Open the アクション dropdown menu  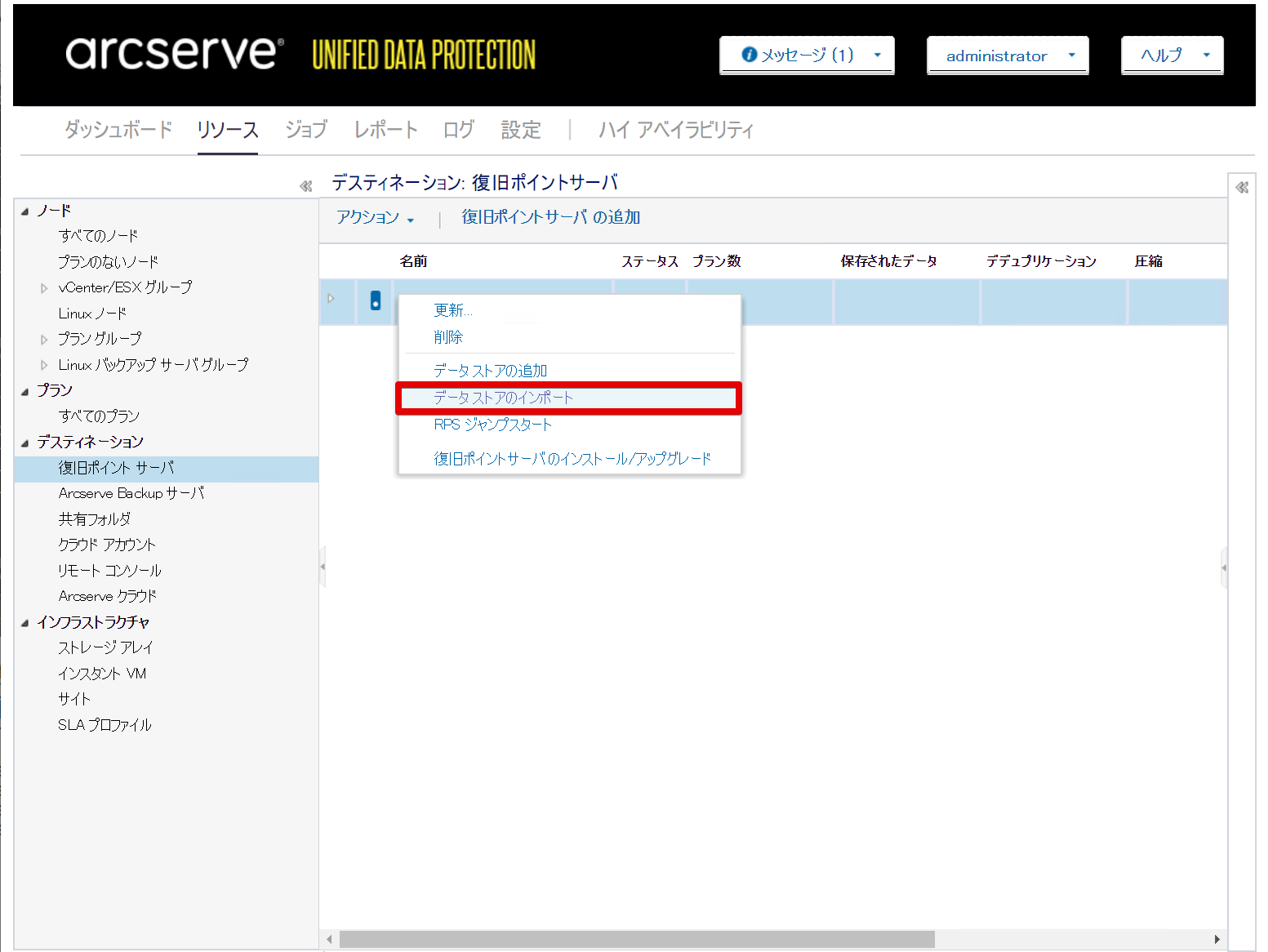(376, 218)
